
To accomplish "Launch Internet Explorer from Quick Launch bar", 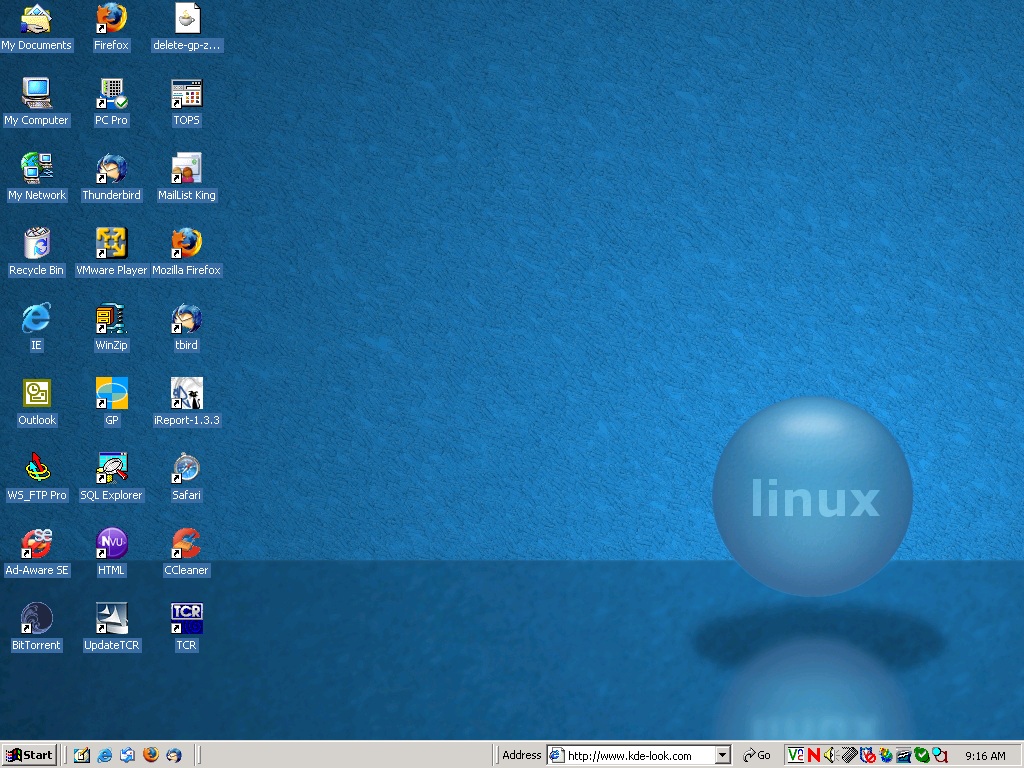I will click(x=104, y=756).
